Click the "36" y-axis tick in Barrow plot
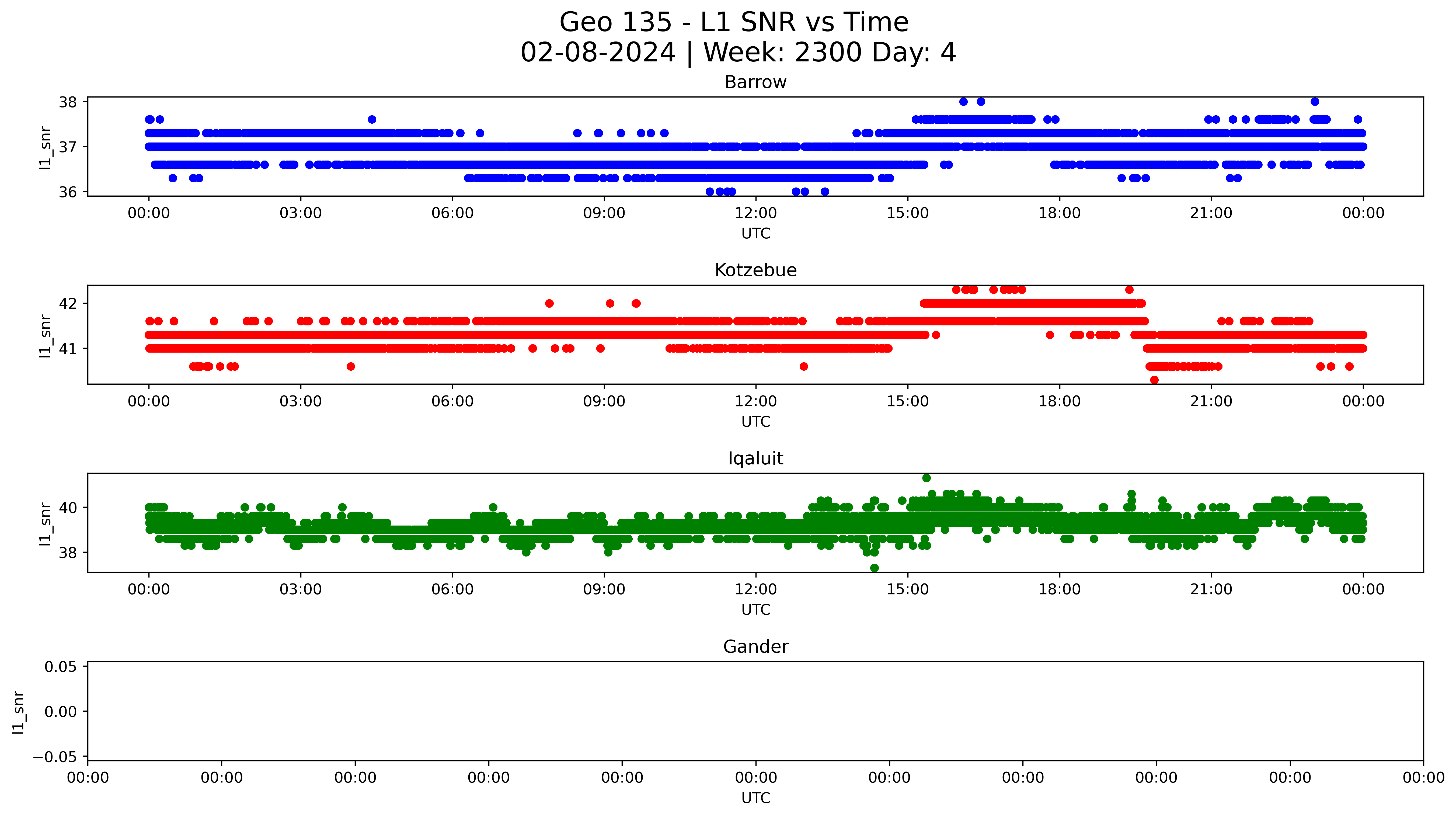1456x817 pixels. pyautogui.click(x=68, y=192)
